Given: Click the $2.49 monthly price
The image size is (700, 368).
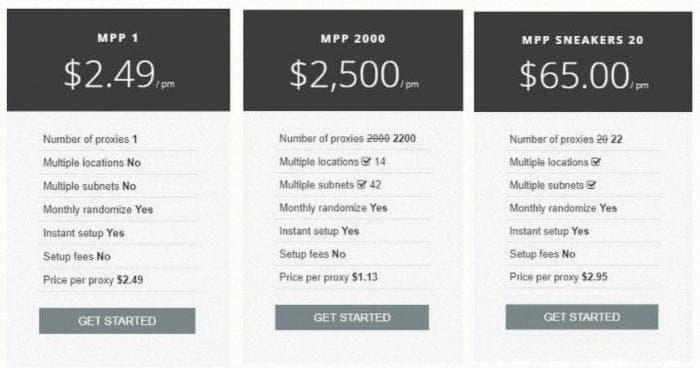Looking at the screenshot, I should [x=119, y=75].
